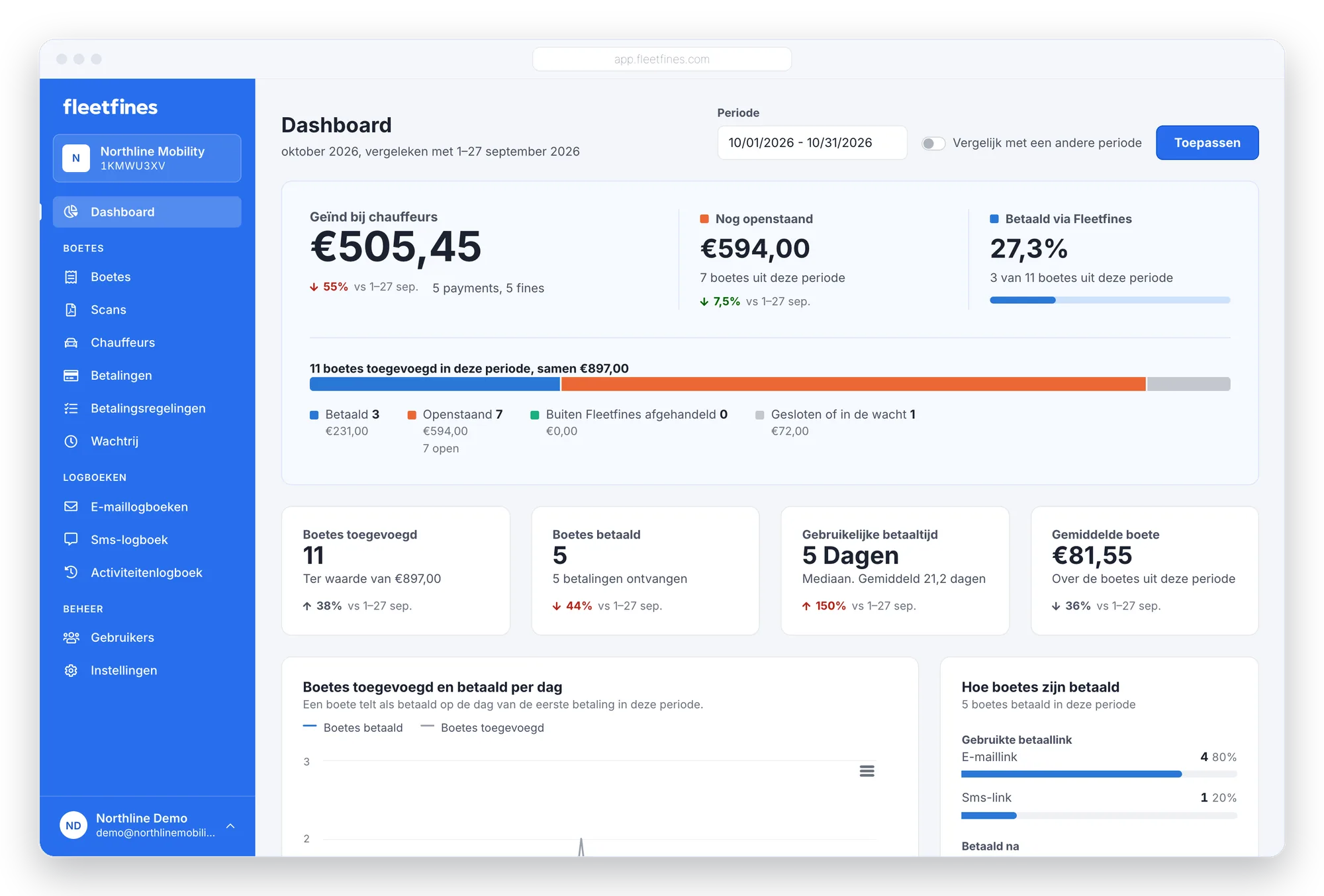Viewport: 1324px width, 896px height.
Task: Open the Northline Mobility company switcher
Action: pyautogui.click(x=147, y=158)
